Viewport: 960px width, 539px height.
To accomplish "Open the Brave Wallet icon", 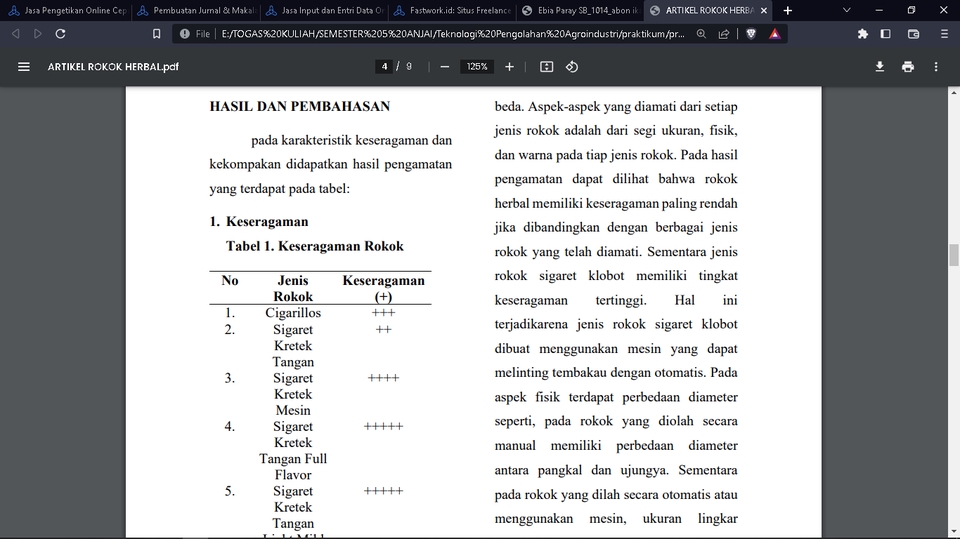I will pos(913,34).
